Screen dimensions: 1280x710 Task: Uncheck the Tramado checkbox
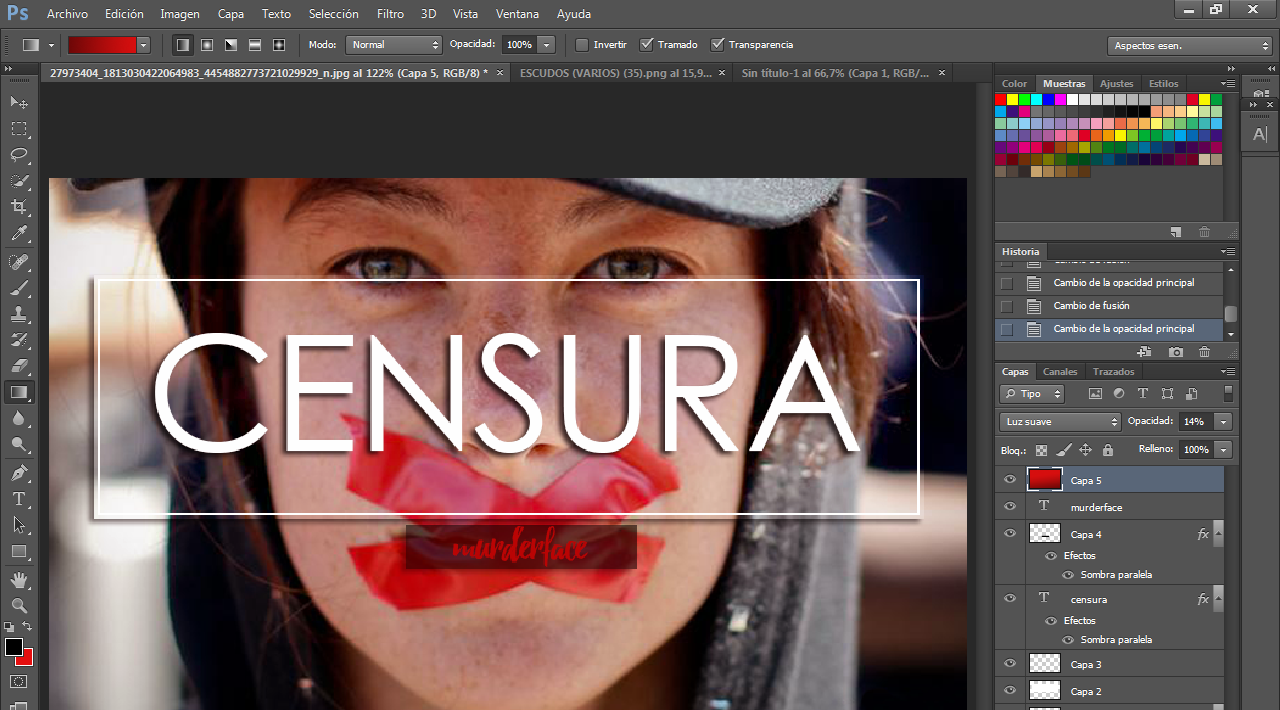tap(646, 45)
